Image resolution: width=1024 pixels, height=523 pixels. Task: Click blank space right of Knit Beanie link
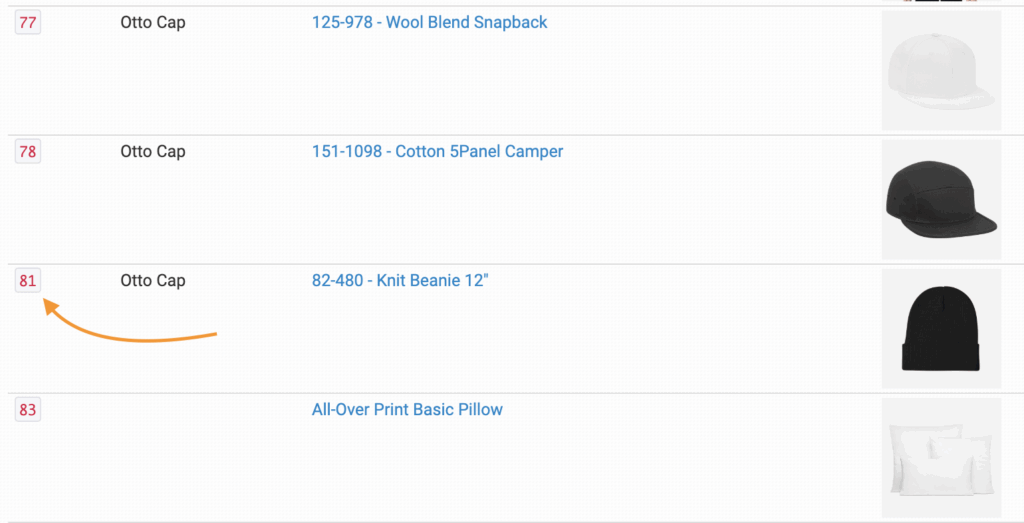680,281
